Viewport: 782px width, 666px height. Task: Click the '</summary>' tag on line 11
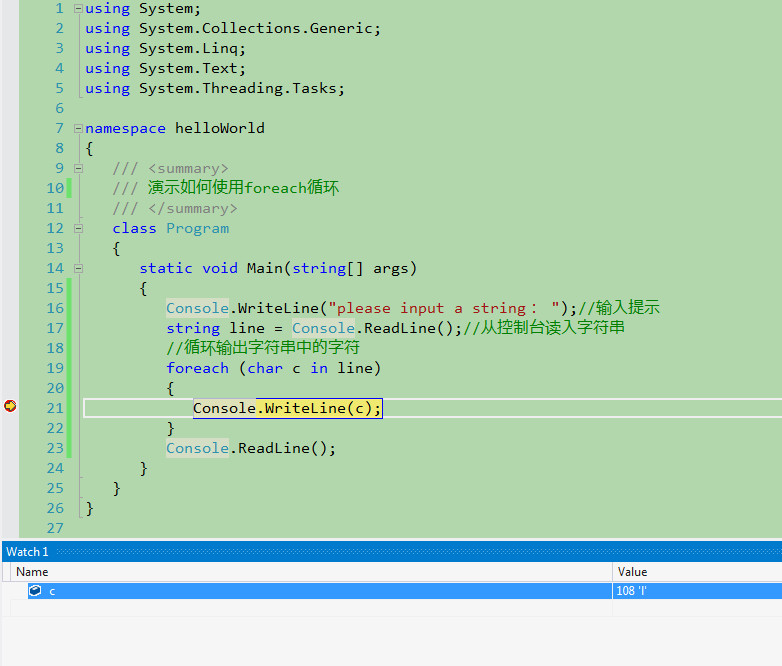(x=193, y=209)
